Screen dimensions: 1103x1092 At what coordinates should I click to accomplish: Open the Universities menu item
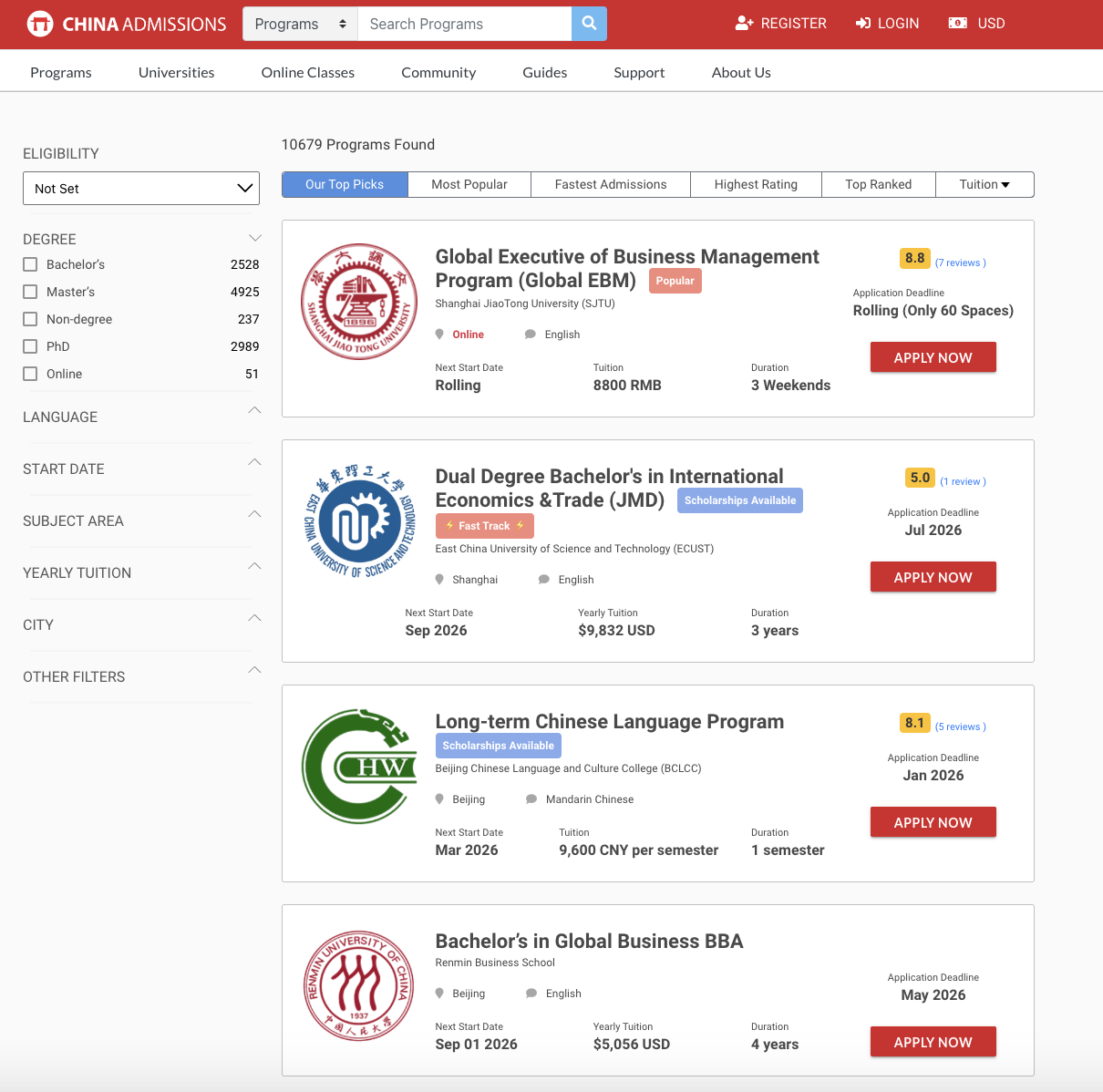tap(176, 73)
